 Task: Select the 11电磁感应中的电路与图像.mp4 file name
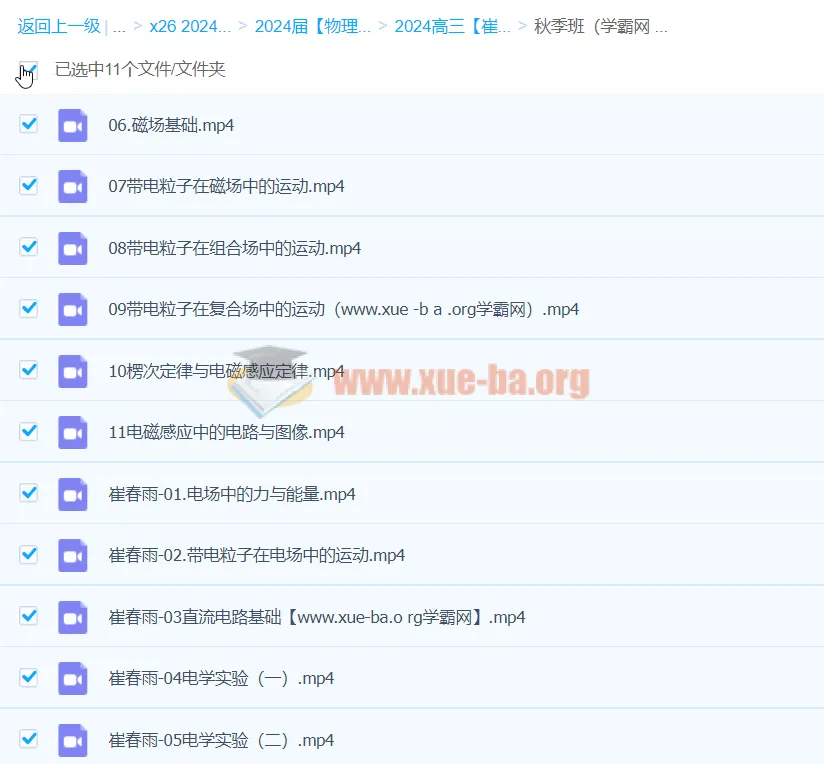[x=226, y=432]
